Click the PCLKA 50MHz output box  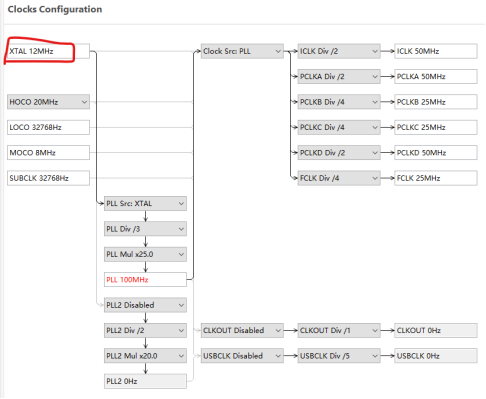click(x=436, y=77)
